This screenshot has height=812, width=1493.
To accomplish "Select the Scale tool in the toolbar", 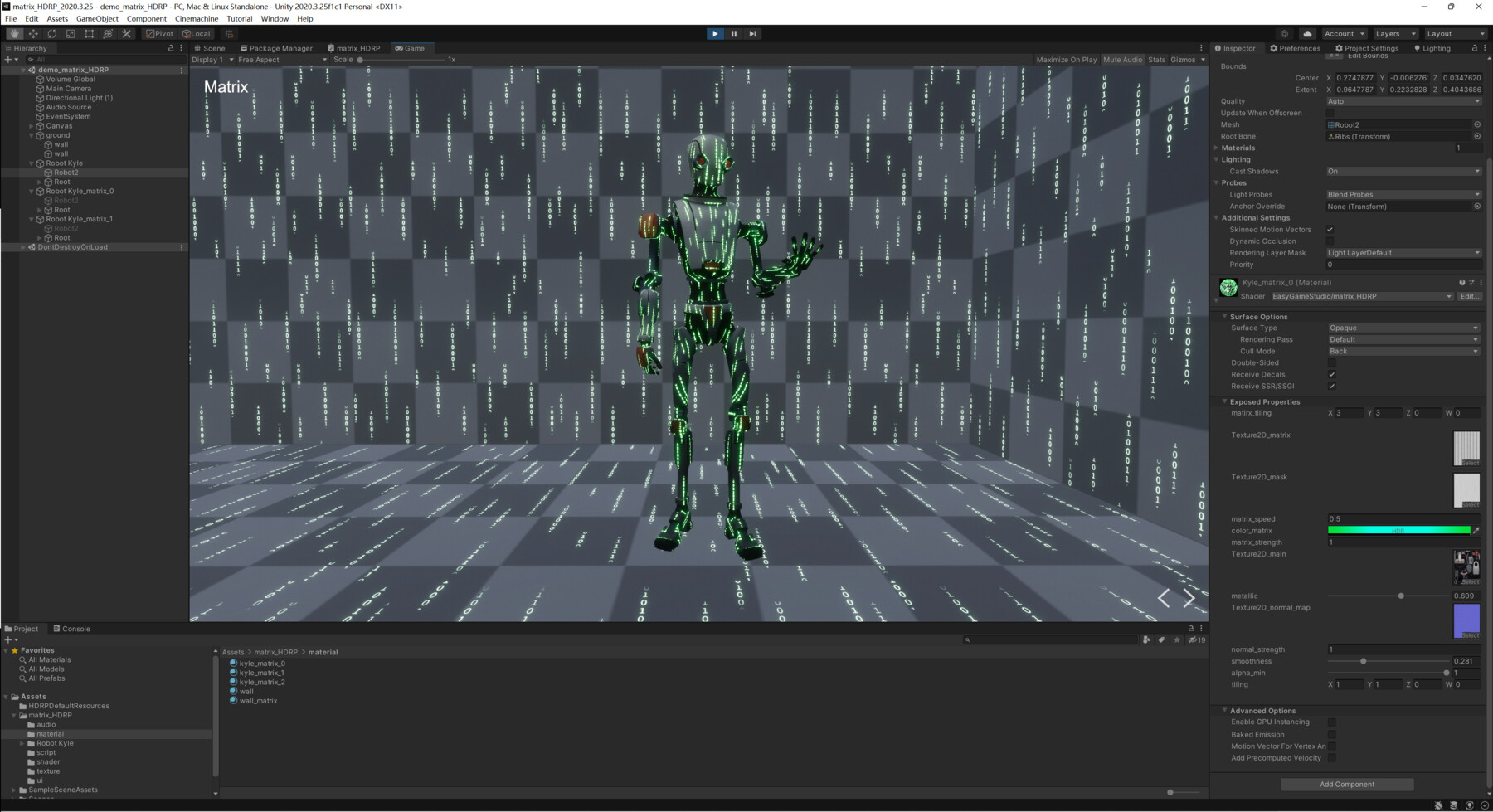I will [x=71, y=33].
